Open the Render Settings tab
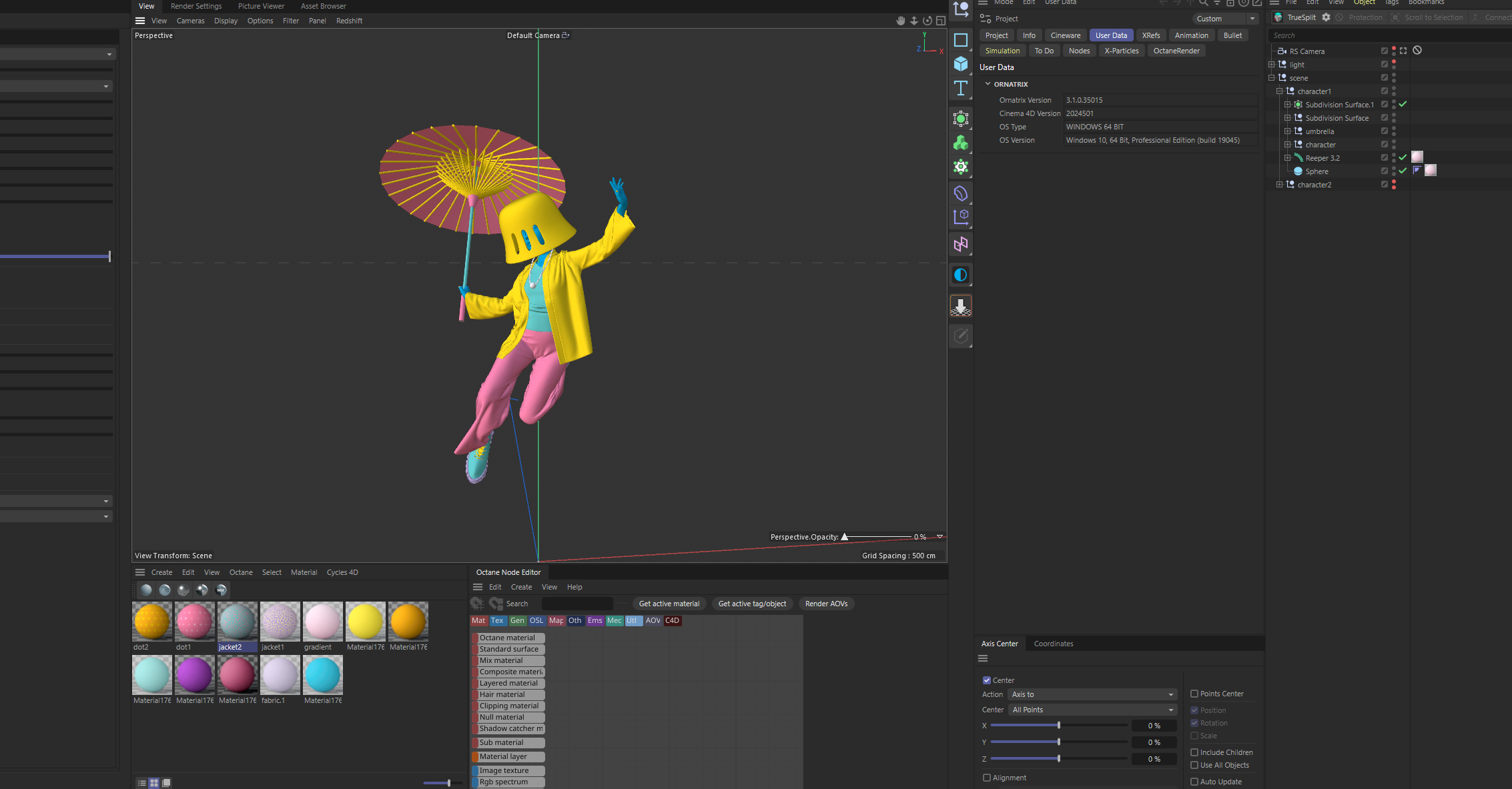Screen dimensions: 1512x789 click(196, 6)
